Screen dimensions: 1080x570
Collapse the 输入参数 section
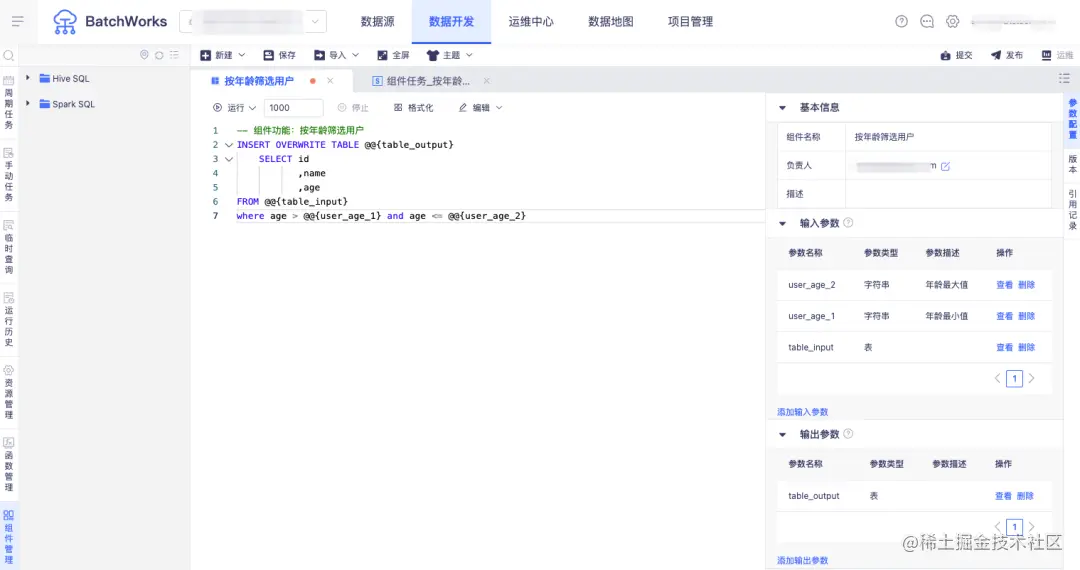[782, 223]
